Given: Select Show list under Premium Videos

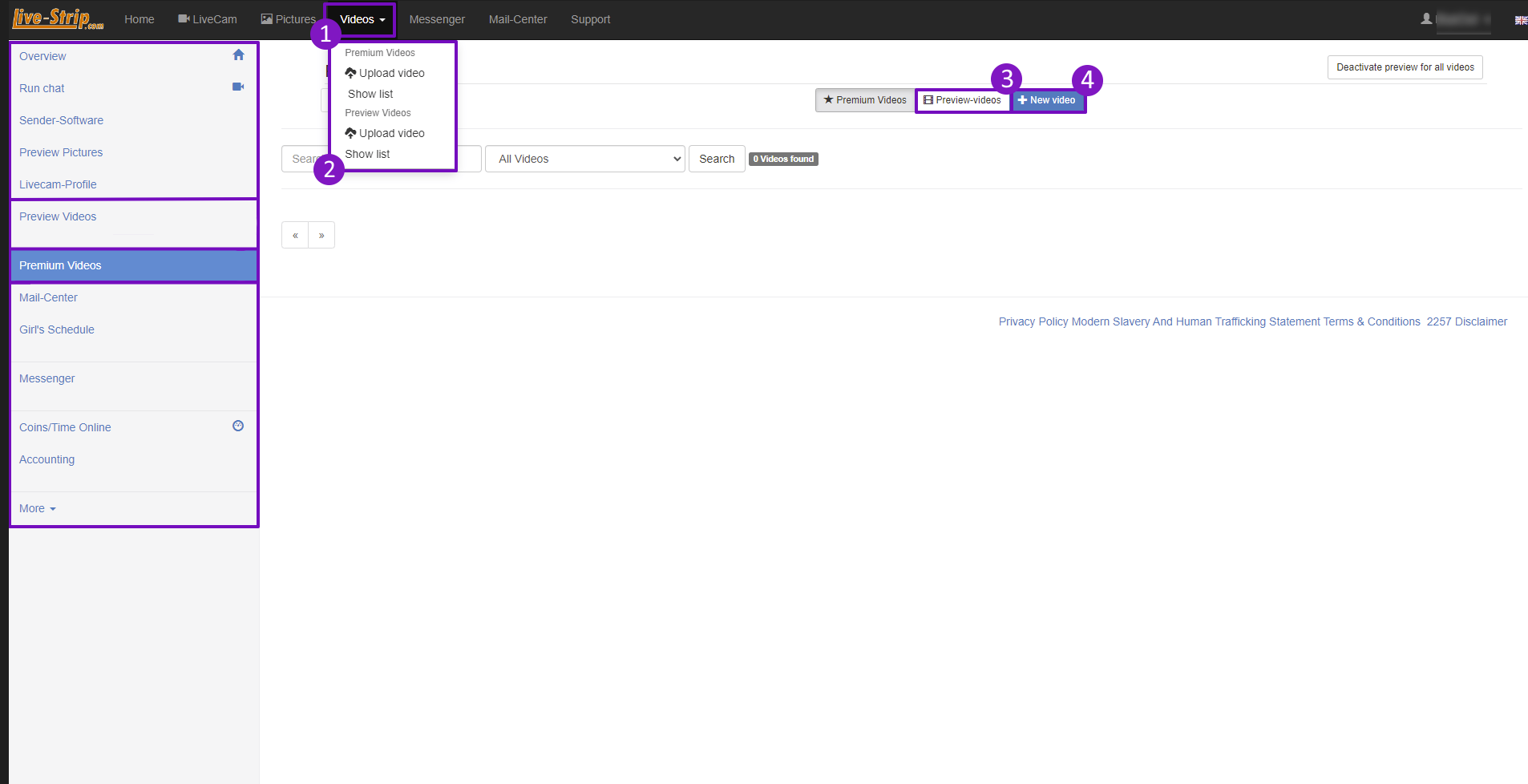Looking at the screenshot, I should (x=370, y=94).
